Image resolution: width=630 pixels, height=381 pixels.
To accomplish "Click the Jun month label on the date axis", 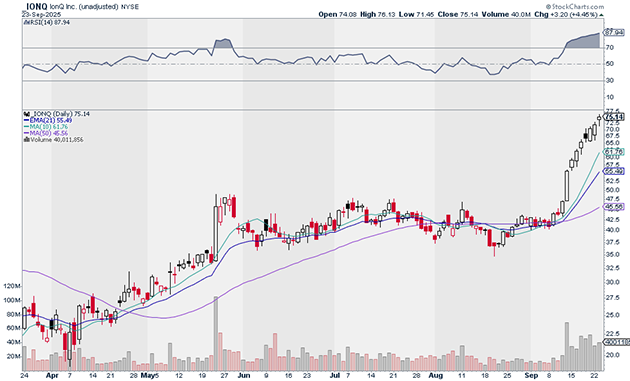I will coord(243,376).
